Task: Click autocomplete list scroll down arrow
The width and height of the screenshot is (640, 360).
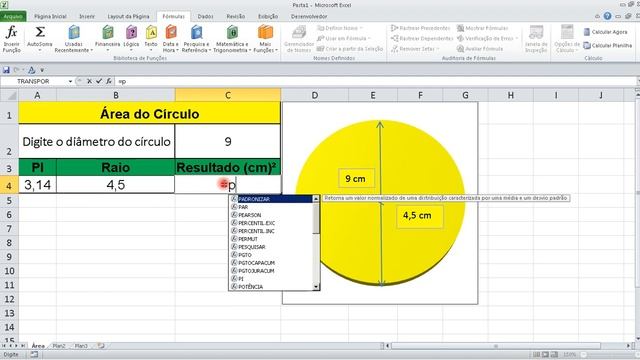Action: tap(316, 287)
